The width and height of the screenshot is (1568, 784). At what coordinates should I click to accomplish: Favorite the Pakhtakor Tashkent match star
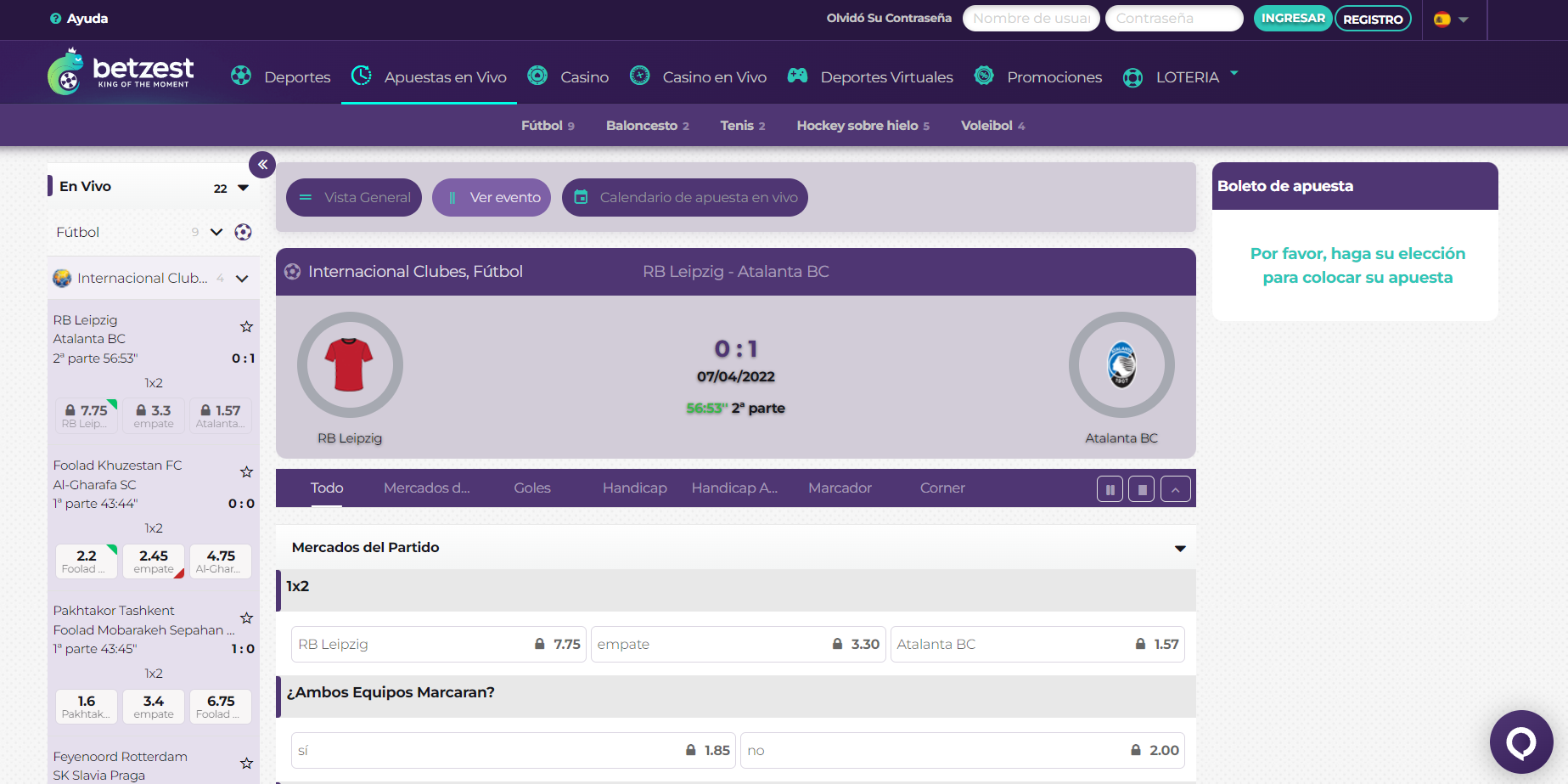246,618
